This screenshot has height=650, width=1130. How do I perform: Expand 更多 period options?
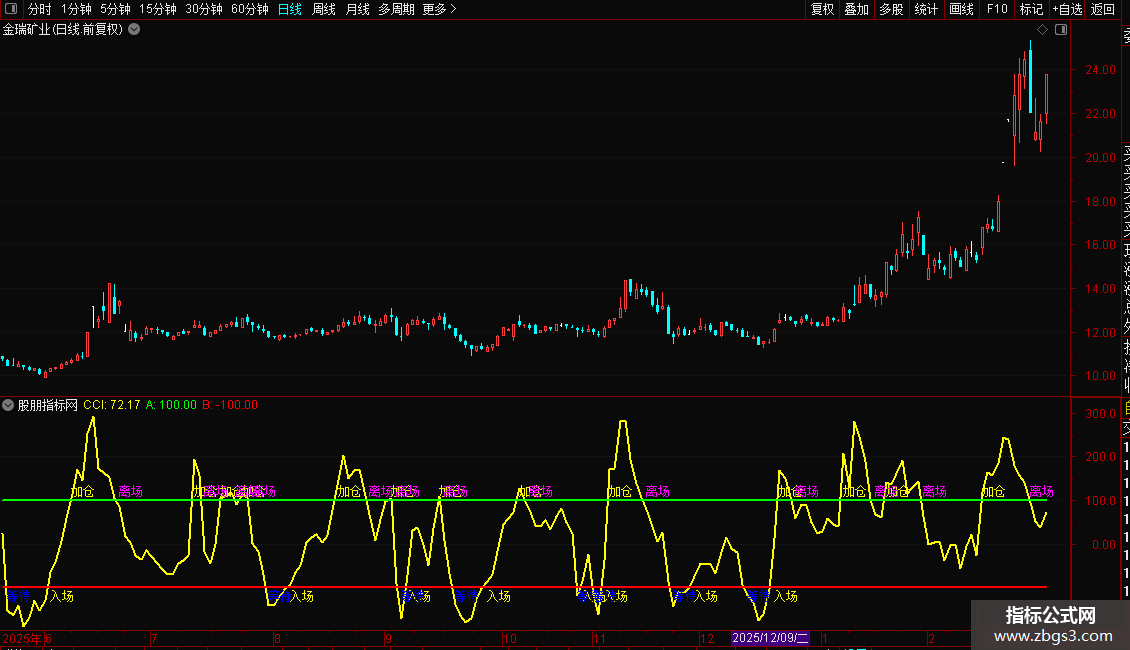[439, 9]
